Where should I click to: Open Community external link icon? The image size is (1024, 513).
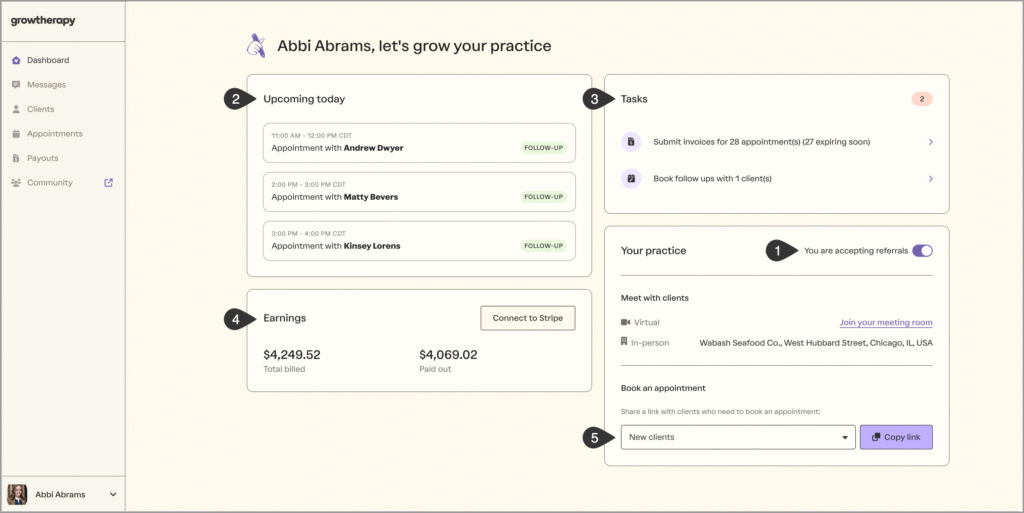(x=109, y=182)
